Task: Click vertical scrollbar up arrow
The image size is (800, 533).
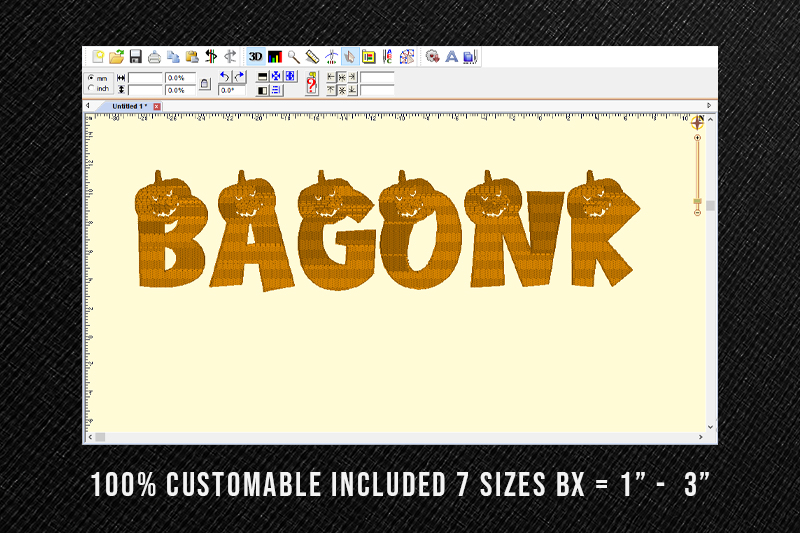Action: coord(710,119)
